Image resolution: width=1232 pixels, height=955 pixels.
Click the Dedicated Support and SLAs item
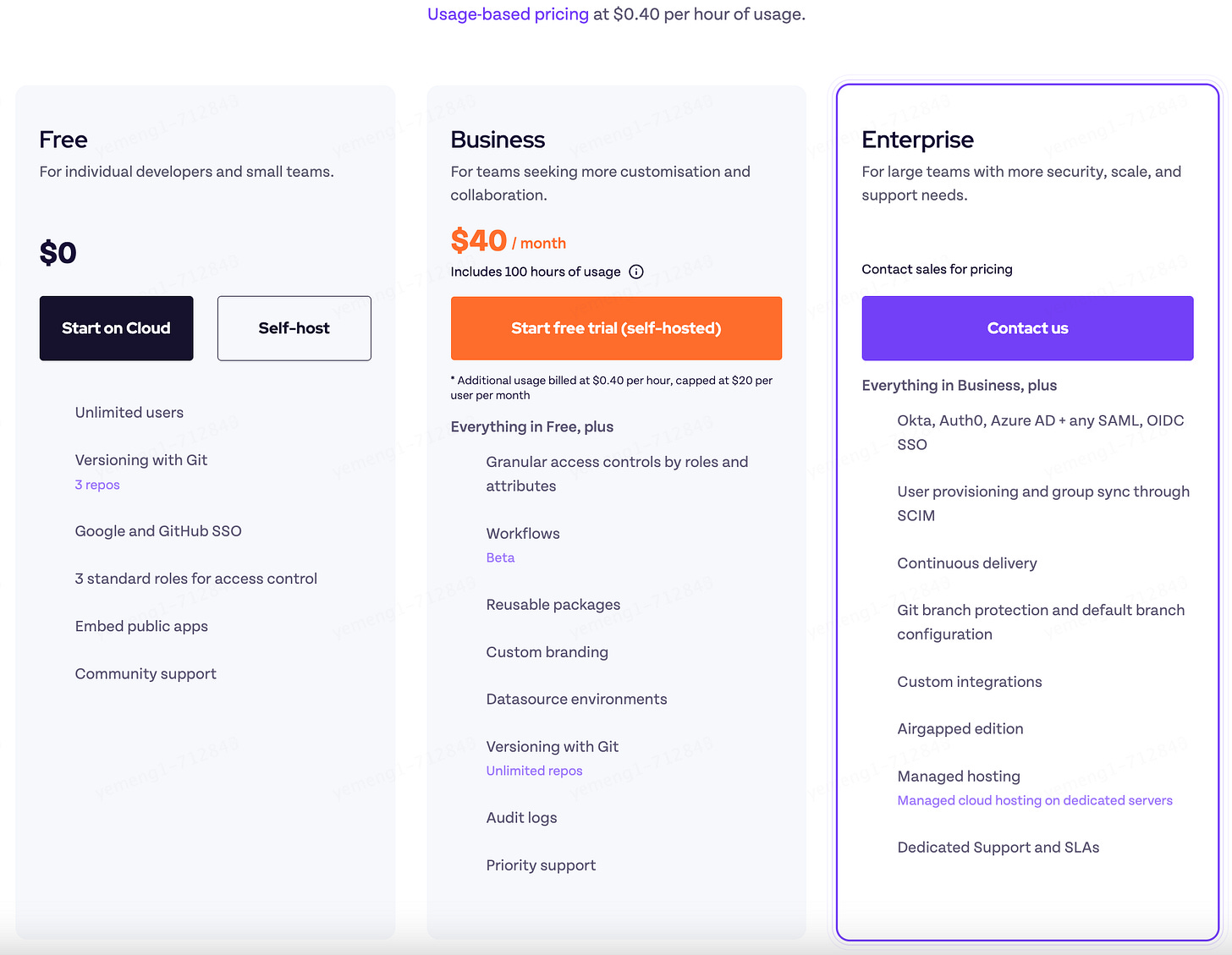pos(998,848)
